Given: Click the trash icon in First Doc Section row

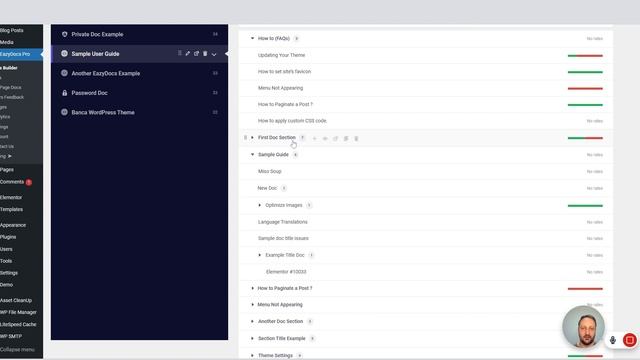Looking at the screenshot, I should [x=356, y=138].
